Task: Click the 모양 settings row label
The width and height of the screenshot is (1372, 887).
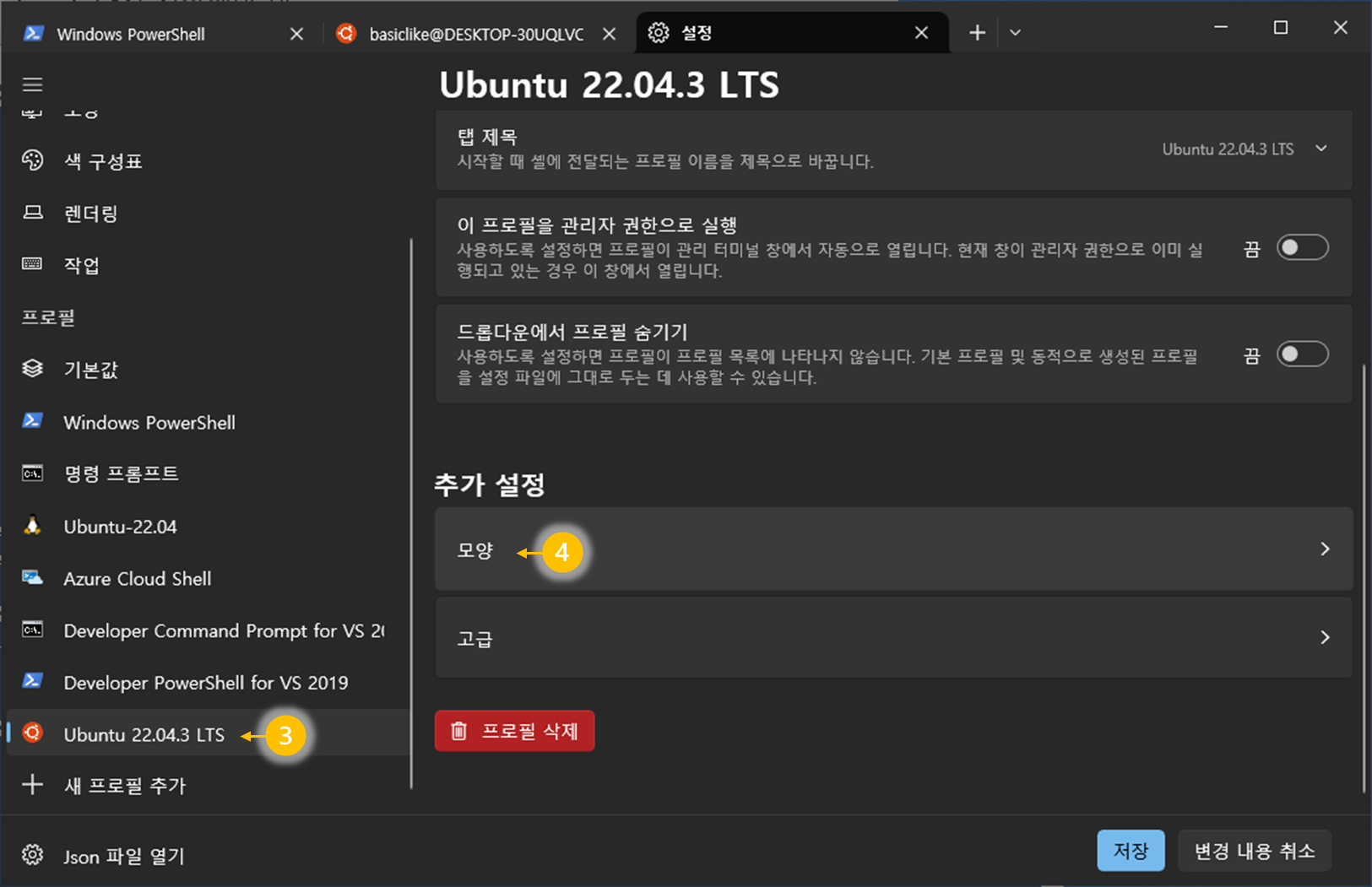Action: pyautogui.click(x=475, y=550)
